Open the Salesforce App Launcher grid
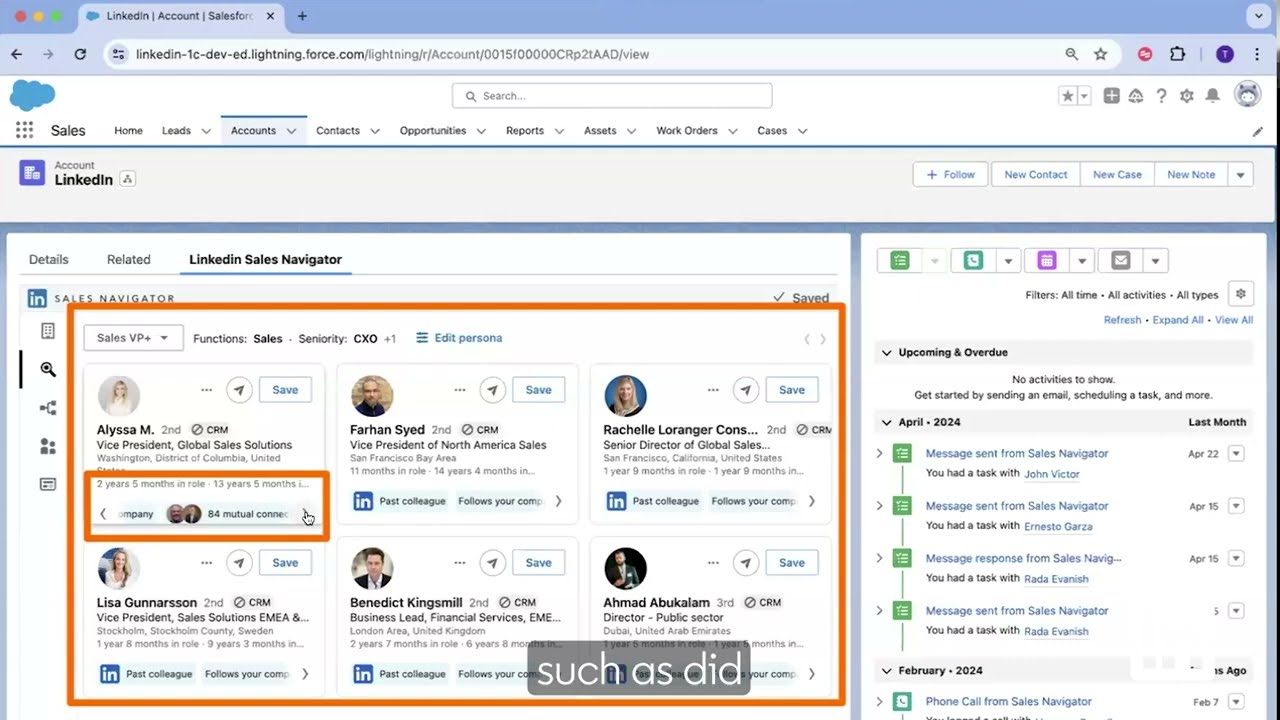This screenshot has height=720, width=1280. coord(24,130)
